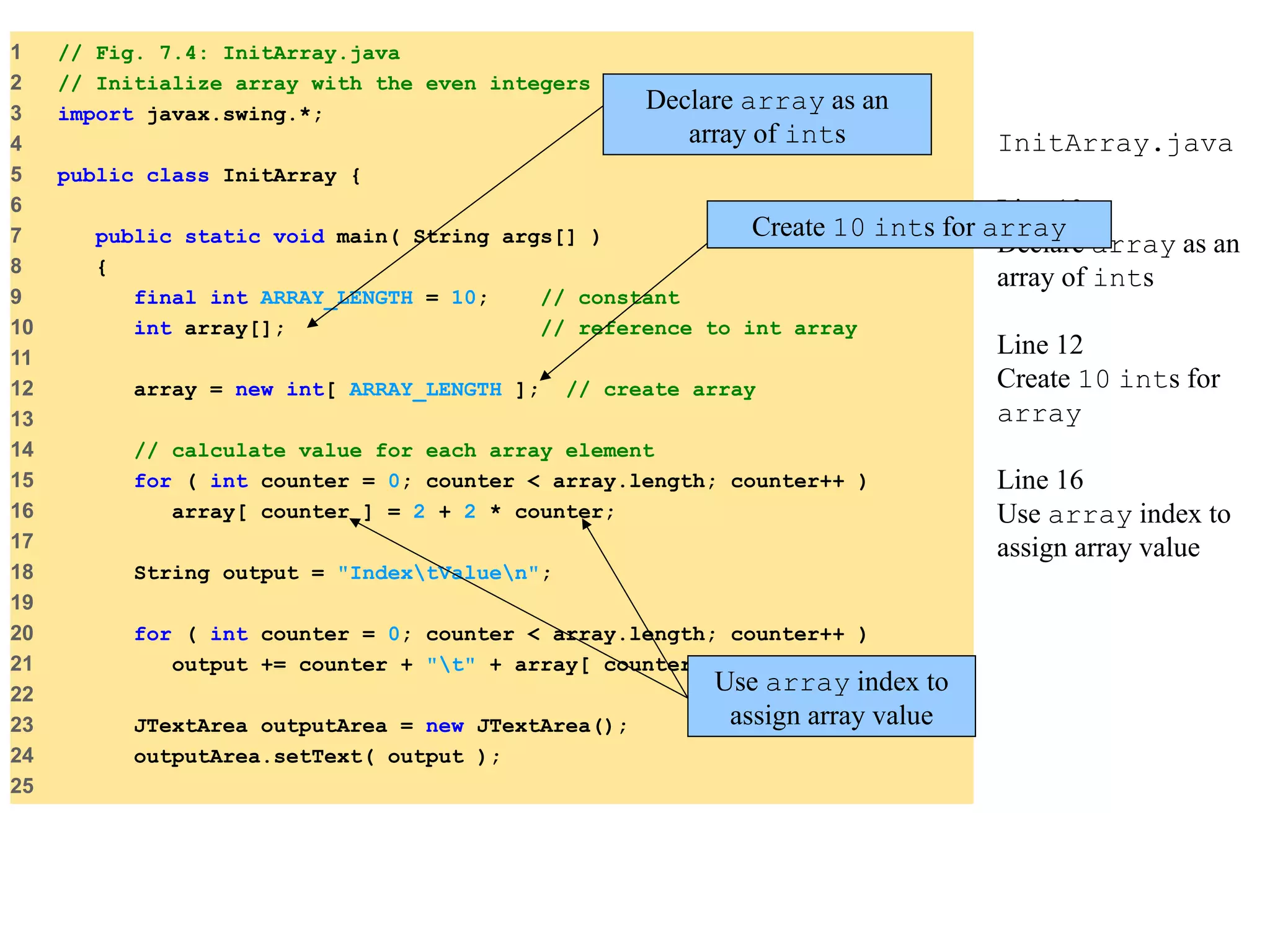1270x952 pixels.
Task: Select the text 'import javax.swing.*;'
Action: pos(190,115)
